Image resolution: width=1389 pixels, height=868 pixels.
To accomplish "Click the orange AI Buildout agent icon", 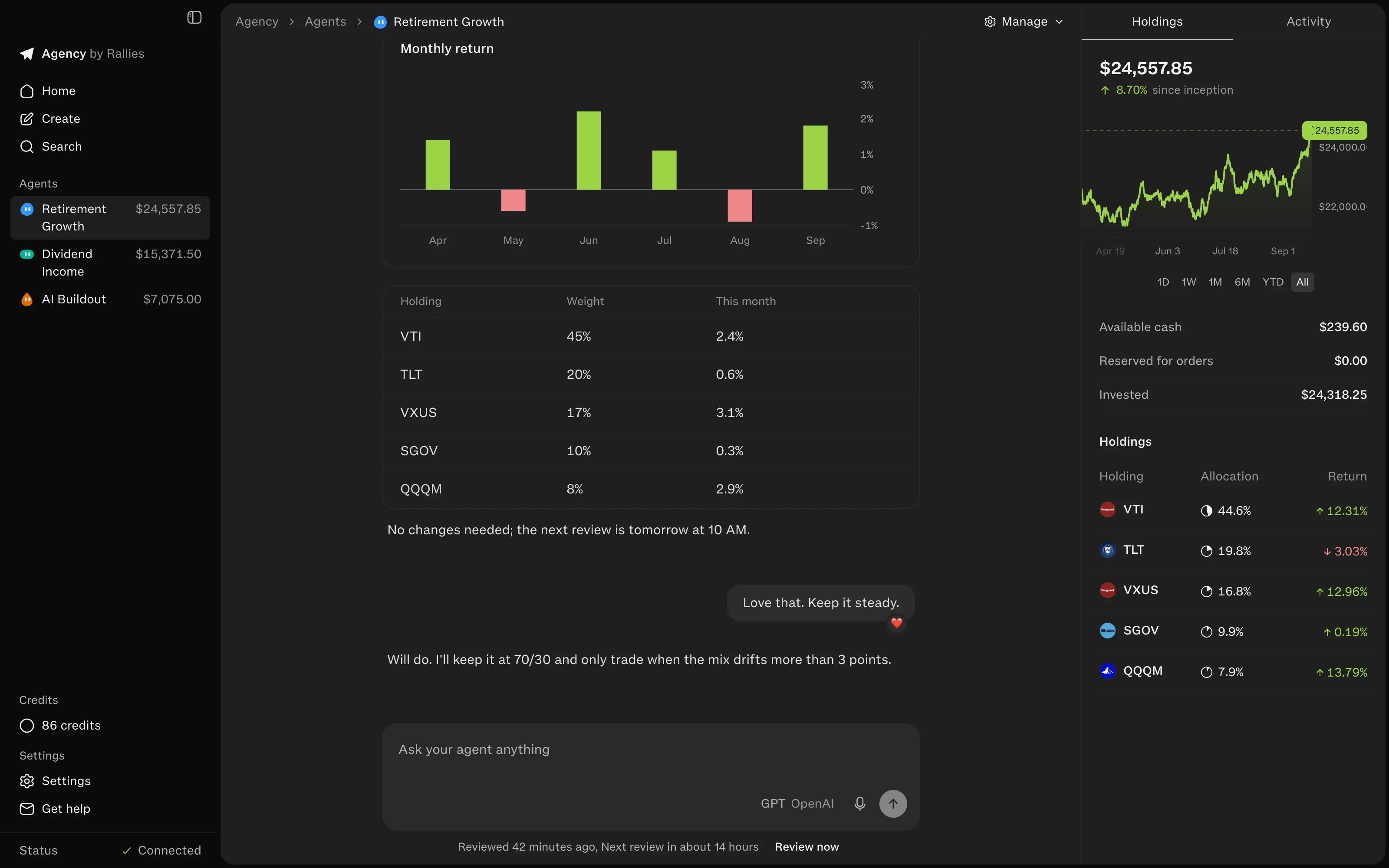I will click(x=27, y=299).
